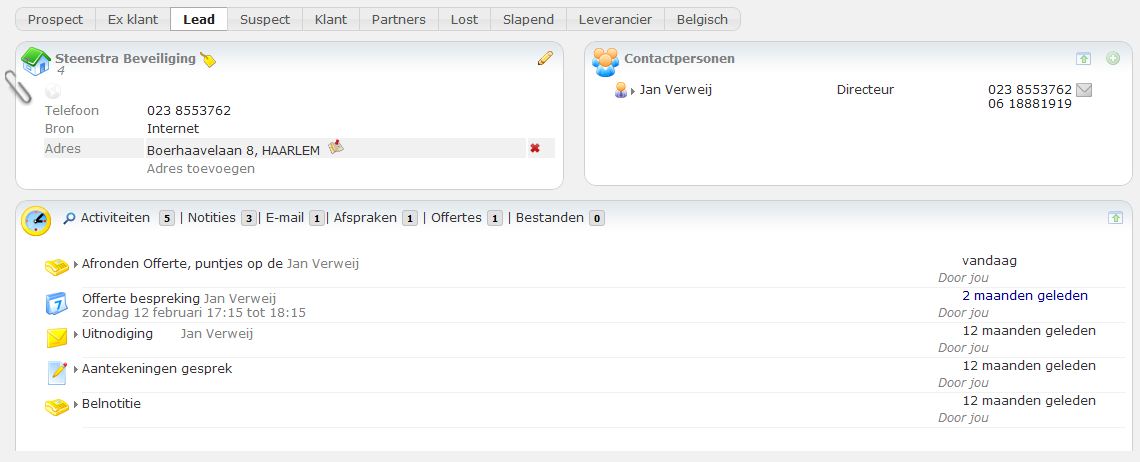Expand the Uitnodiging email entry
The width and height of the screenshot is (1140, 462).
click(76, 335)
